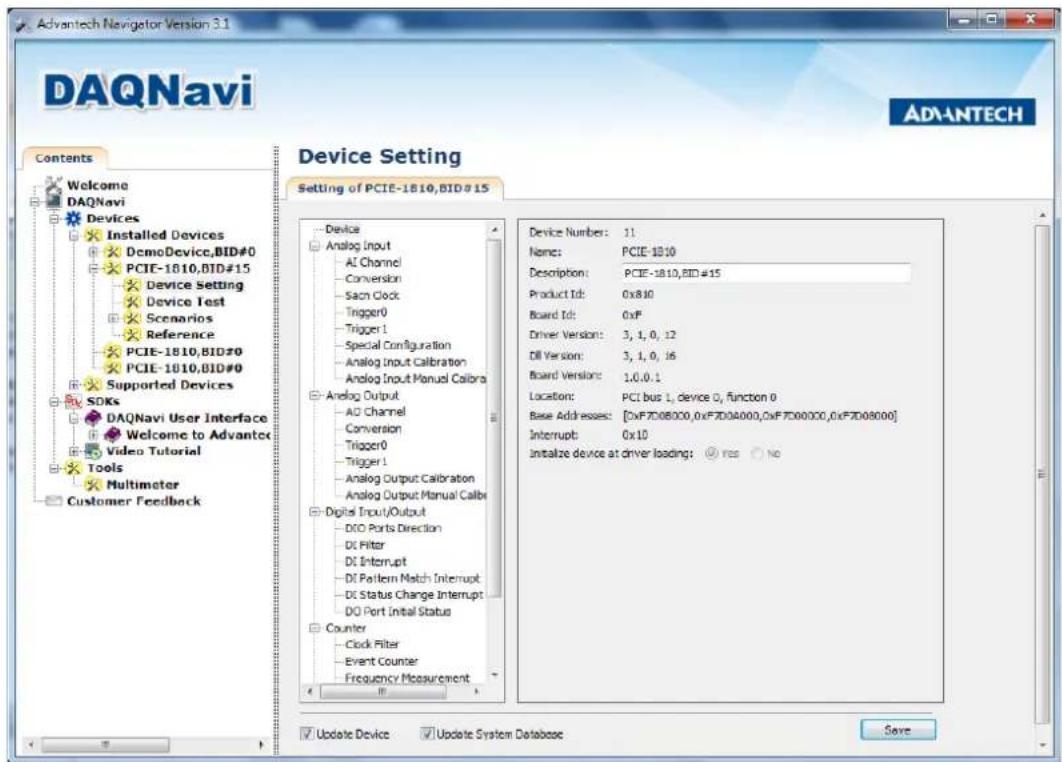Select DI Filter setting
The width and height of the screenshot is (1062, 762).
364,545
